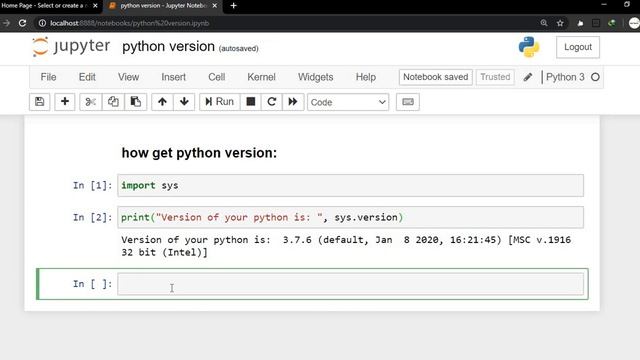This screenshot has height=360, width=640.
Task: Open the Insert menu
Action: click(173, 77)
